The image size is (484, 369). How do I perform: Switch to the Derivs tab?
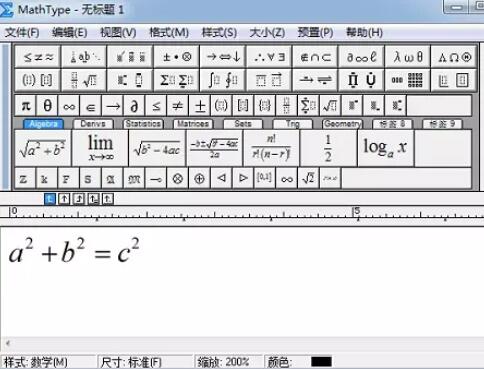pos(93,124)
